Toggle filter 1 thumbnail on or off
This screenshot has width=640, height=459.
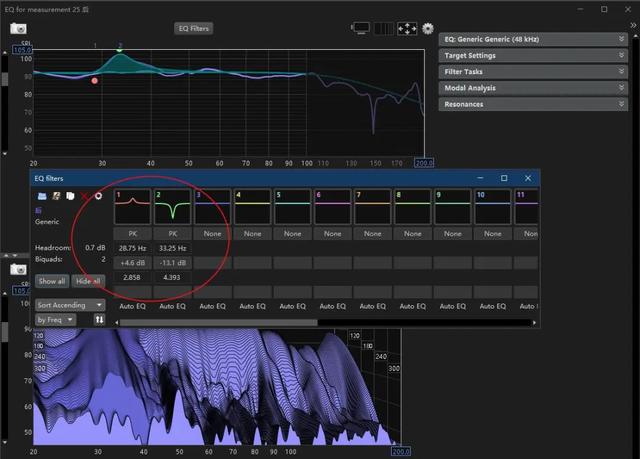pos(132,206)
